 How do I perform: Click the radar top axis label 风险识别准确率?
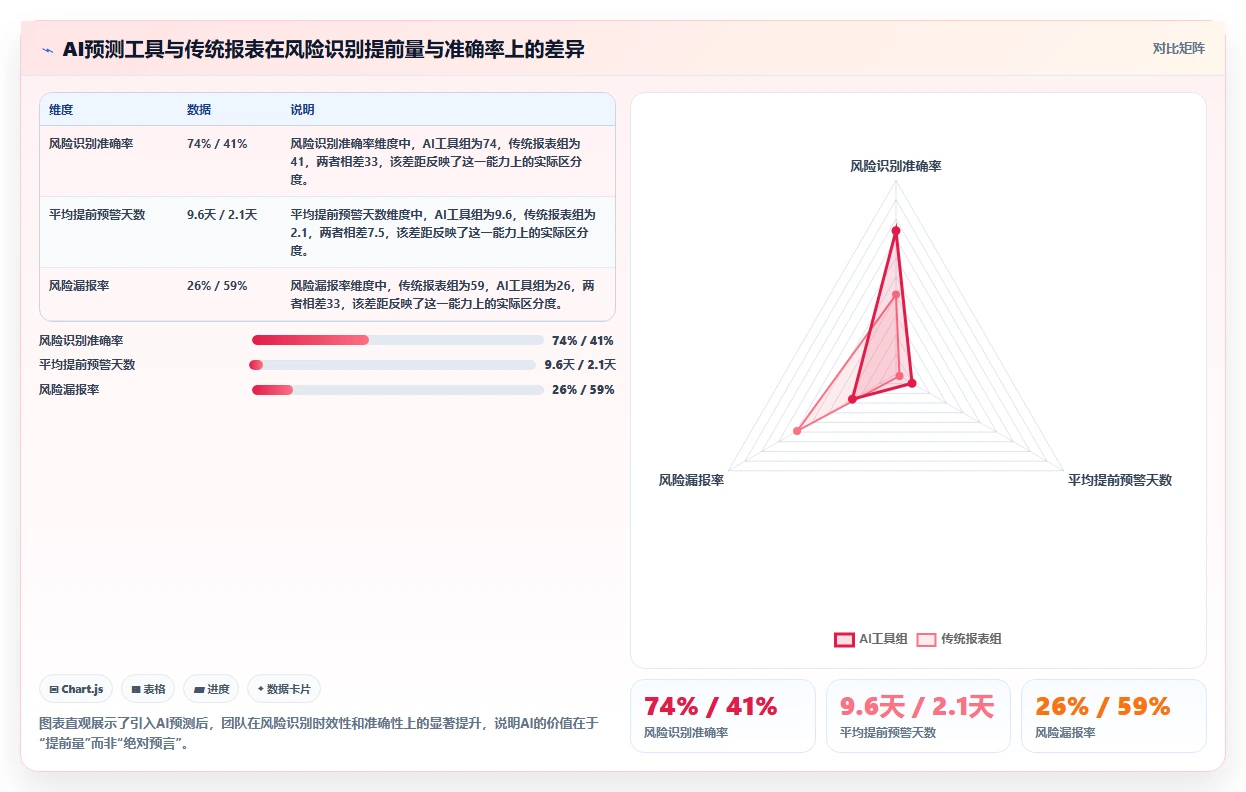(896, 167)
